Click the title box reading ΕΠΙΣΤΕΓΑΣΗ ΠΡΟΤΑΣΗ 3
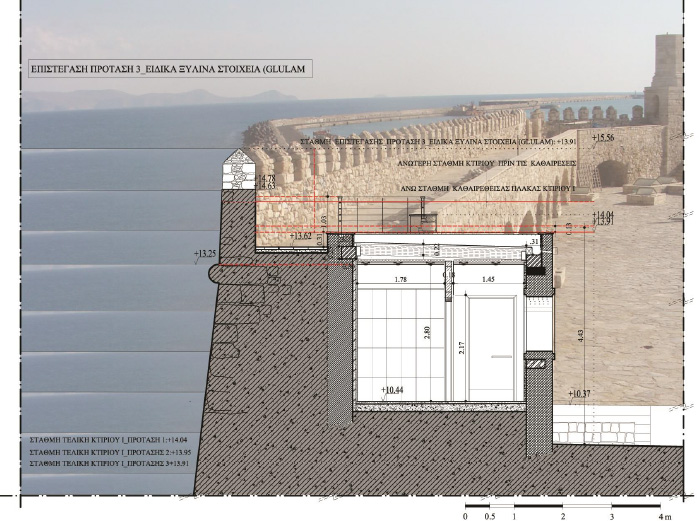The height and width of the screenshot is (521, 699). [x=166, y=69]
